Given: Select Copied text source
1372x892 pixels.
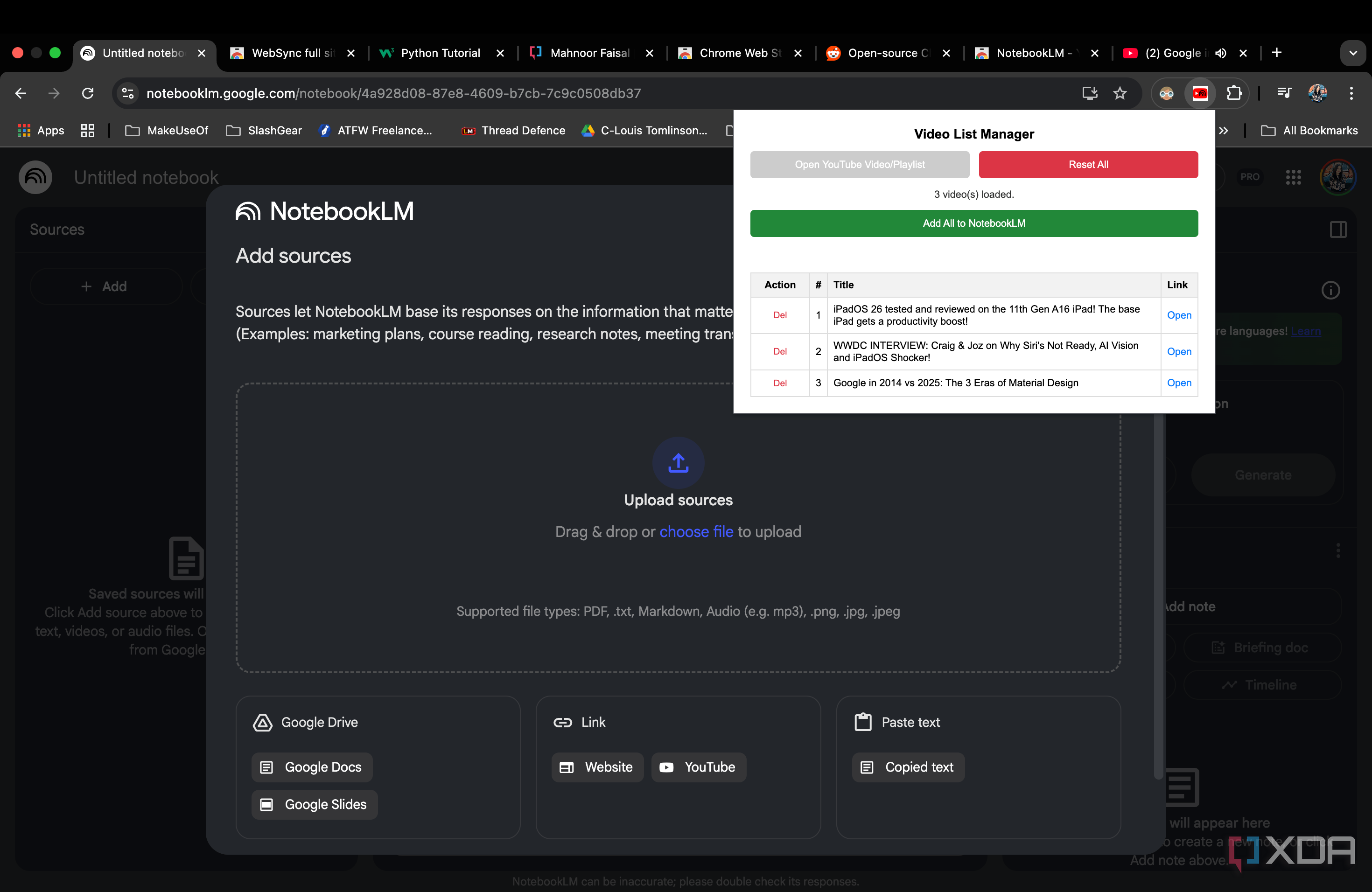Looking at the screenshot, I should (x=908, y=767).
